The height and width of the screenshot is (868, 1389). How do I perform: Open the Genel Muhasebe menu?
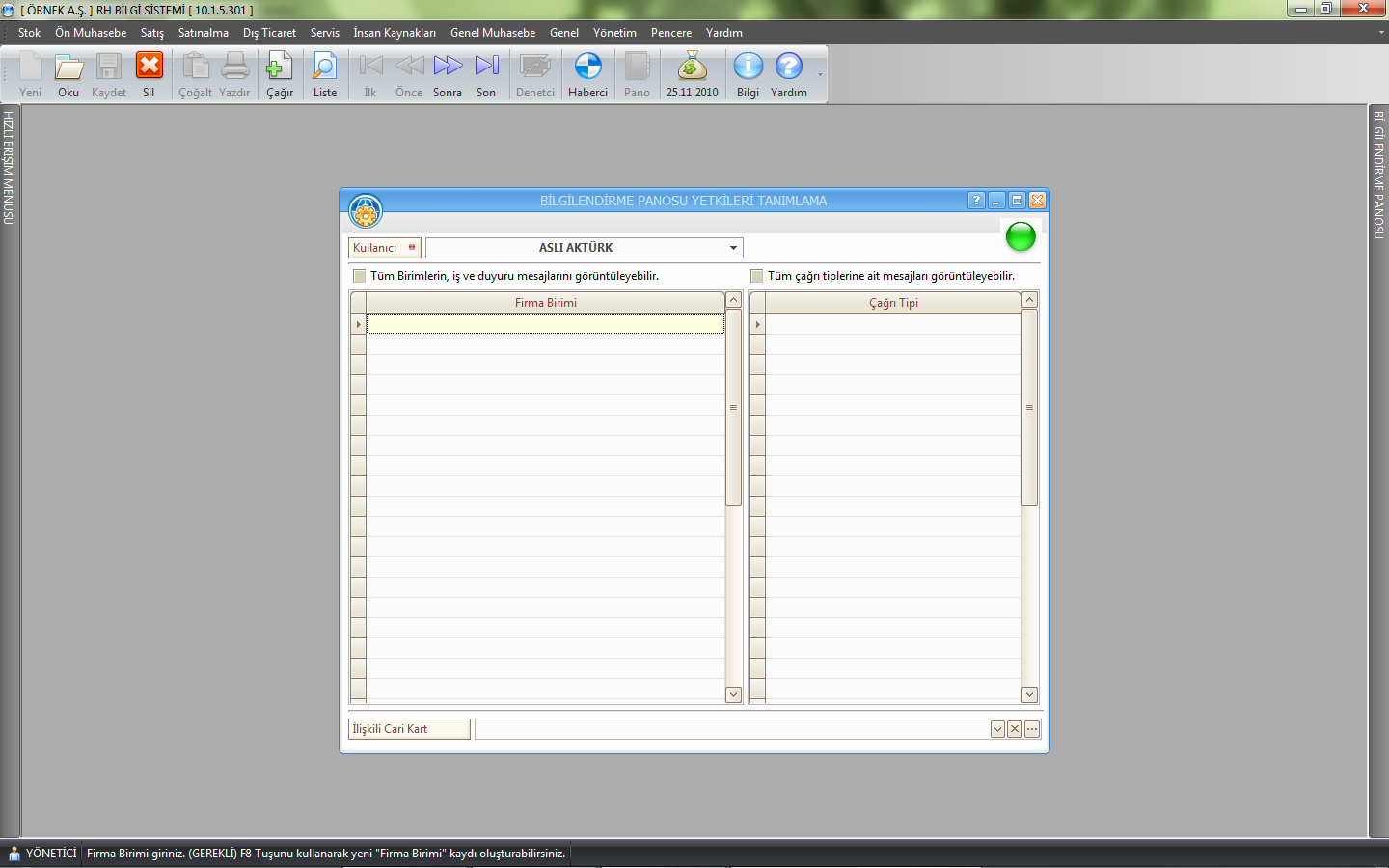click(x=492, y=33)
